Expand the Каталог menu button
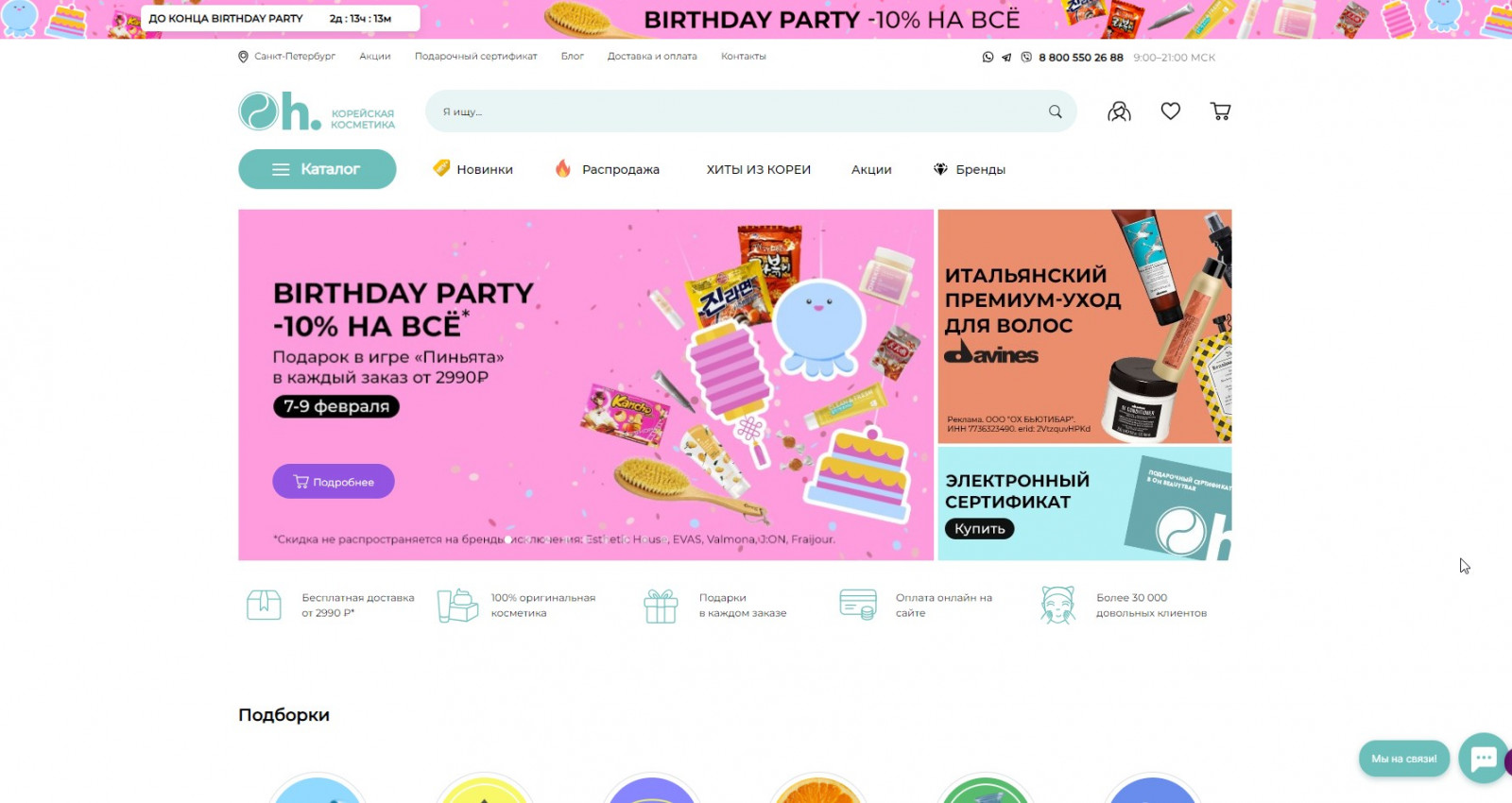Viewport: 1512px width, 803px height. click(x=317, y=169)
